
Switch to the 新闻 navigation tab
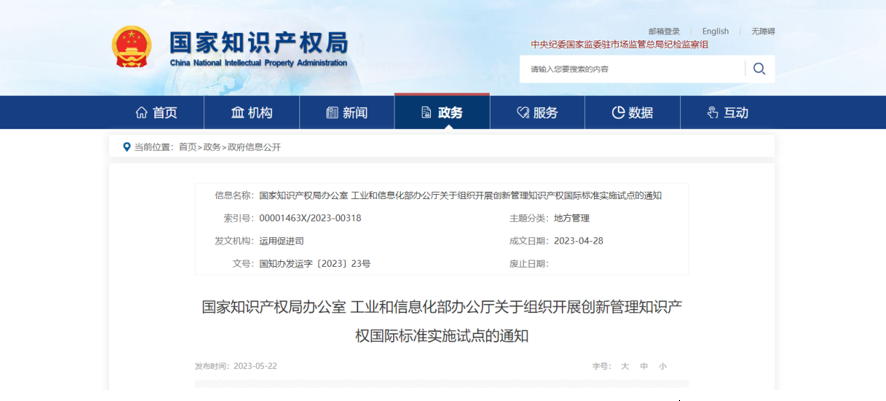347,112
